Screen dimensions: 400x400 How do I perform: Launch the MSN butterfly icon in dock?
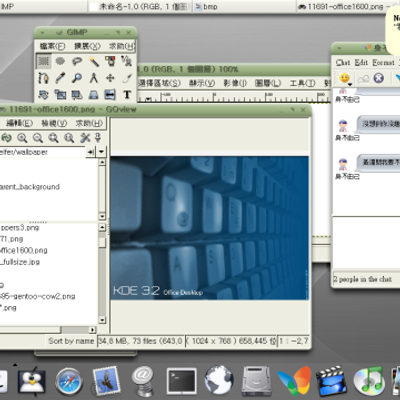[x=294, y=381]
